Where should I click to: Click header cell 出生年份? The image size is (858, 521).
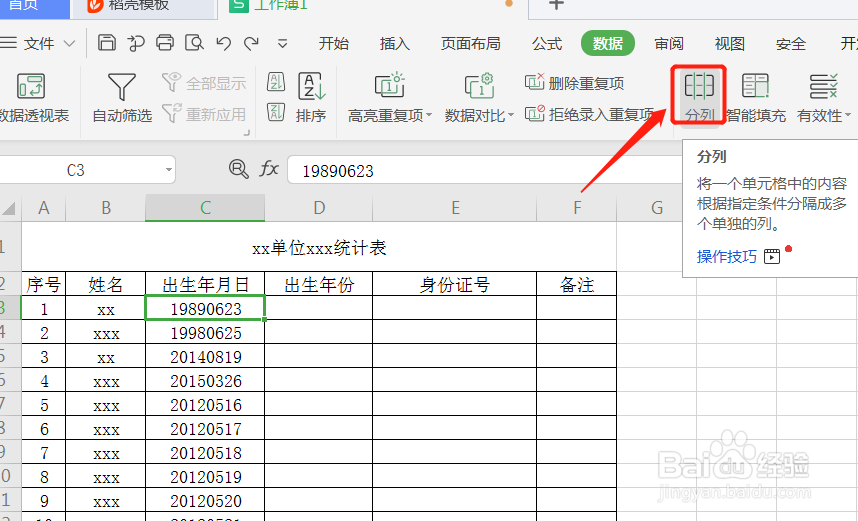(x=318, y=284)
